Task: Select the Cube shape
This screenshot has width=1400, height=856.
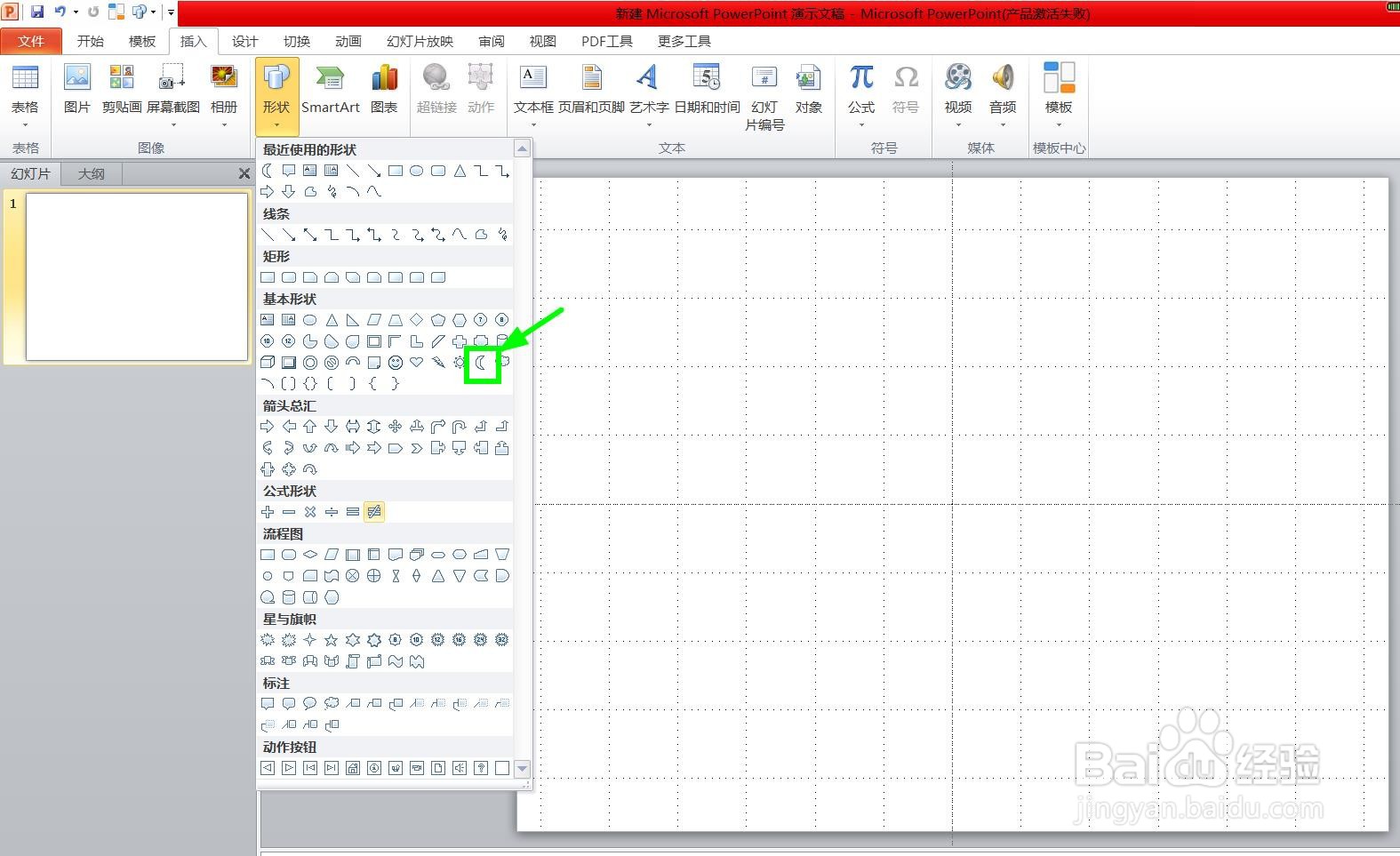Action: pyautogui.click(x=268, y=363)
